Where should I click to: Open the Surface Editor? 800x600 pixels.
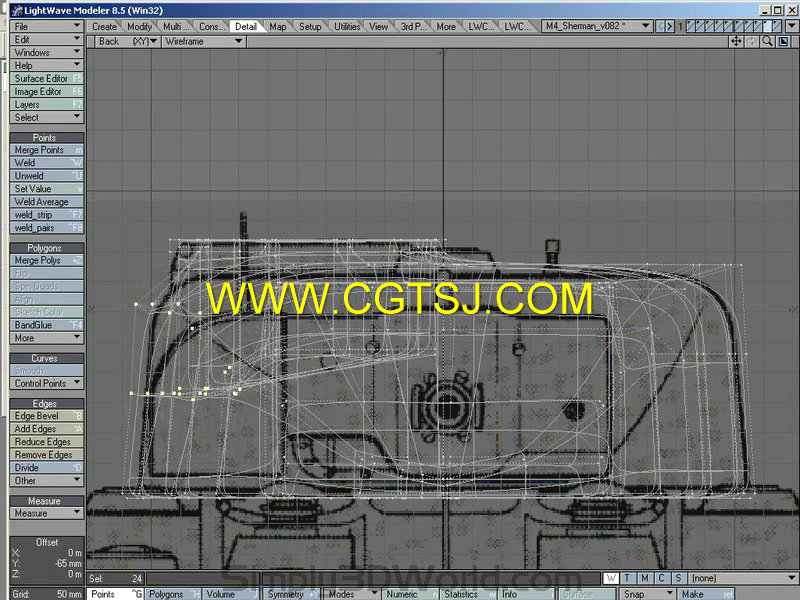pos(47,79)
